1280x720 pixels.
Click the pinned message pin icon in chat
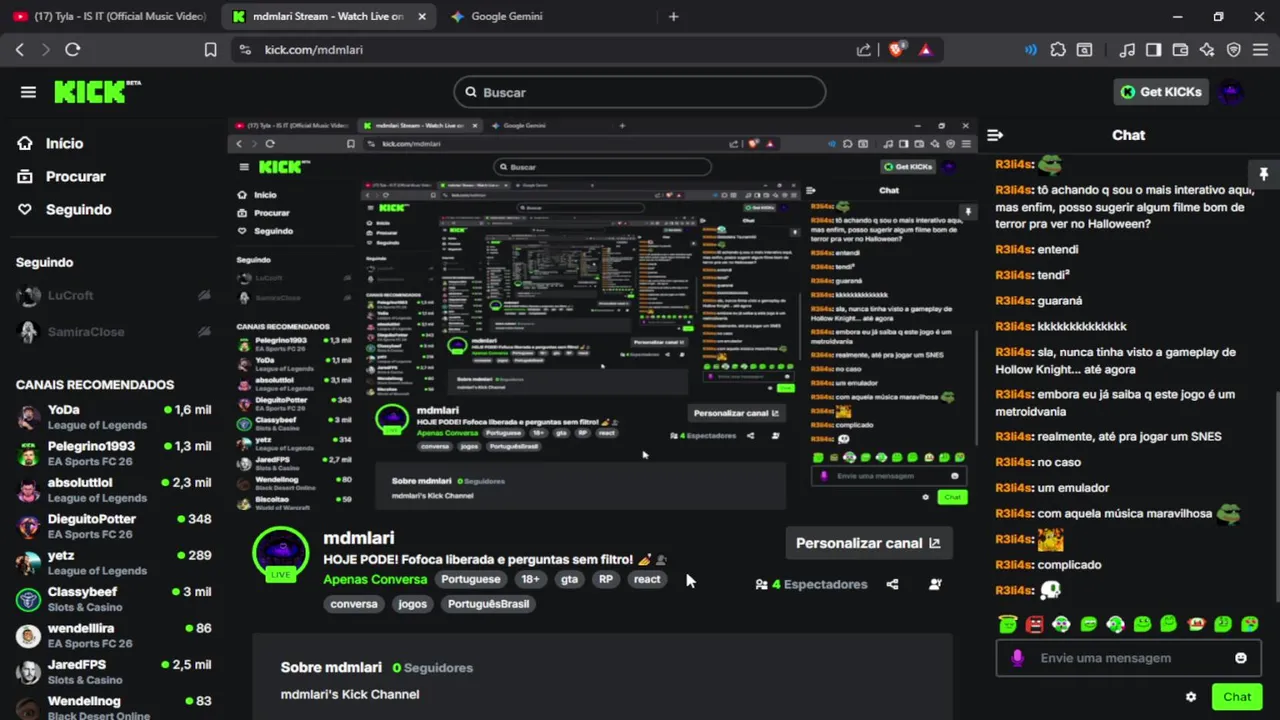[1263, 174]
